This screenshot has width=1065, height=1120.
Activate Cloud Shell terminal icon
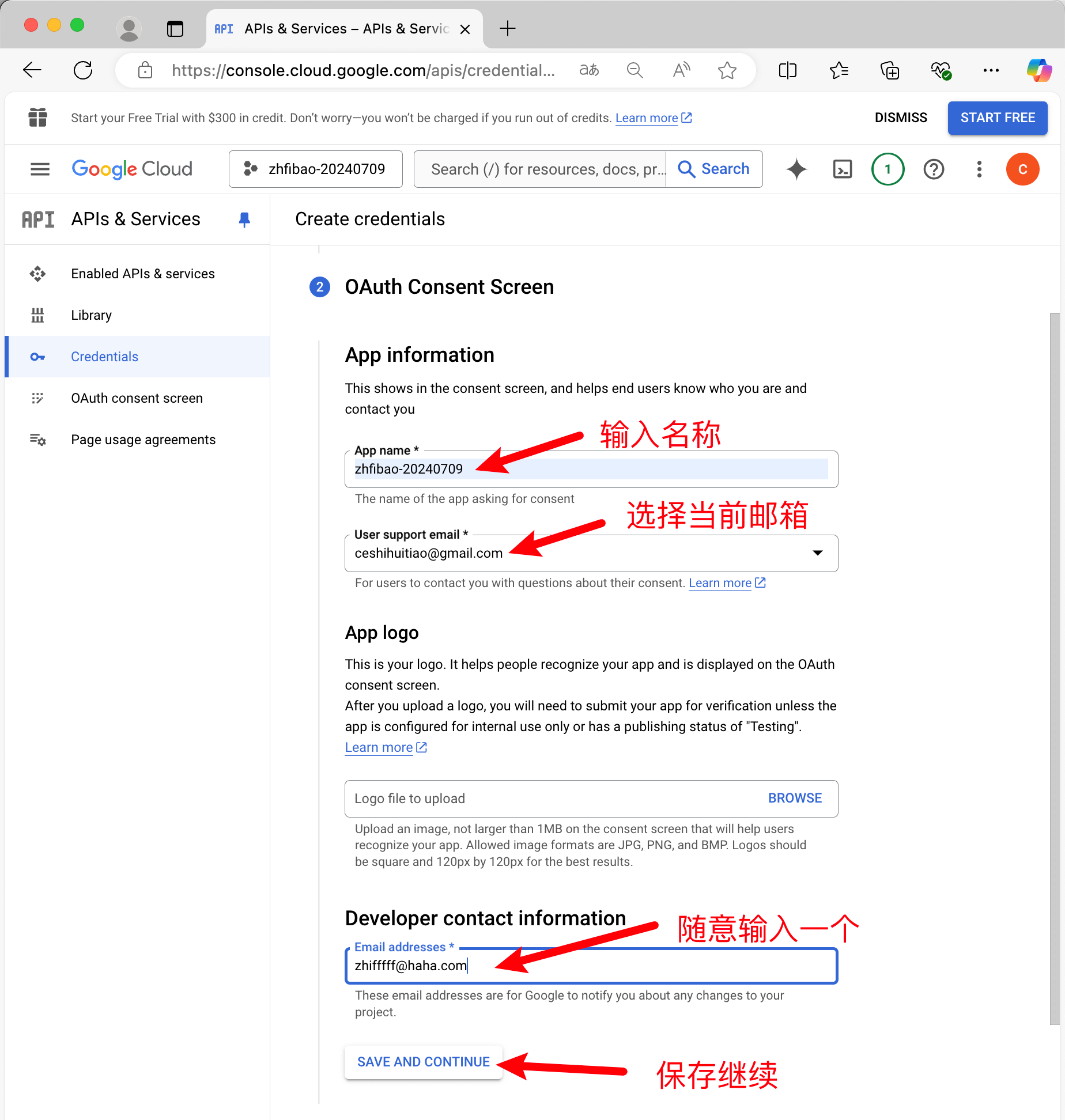(x=843, y=169)
